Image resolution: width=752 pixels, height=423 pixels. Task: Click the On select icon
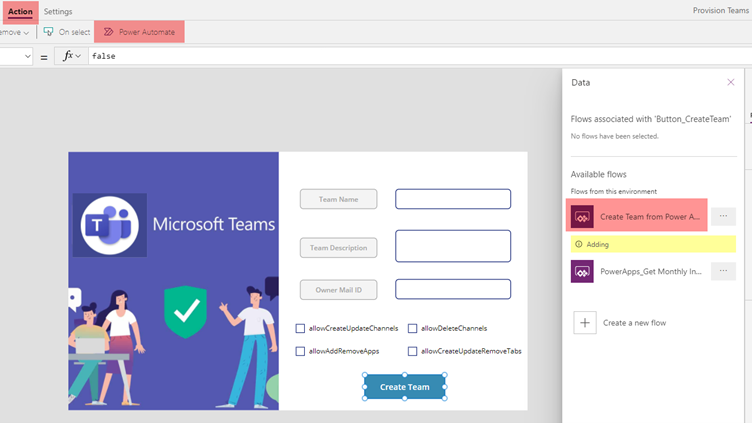(x=48, y=32)
